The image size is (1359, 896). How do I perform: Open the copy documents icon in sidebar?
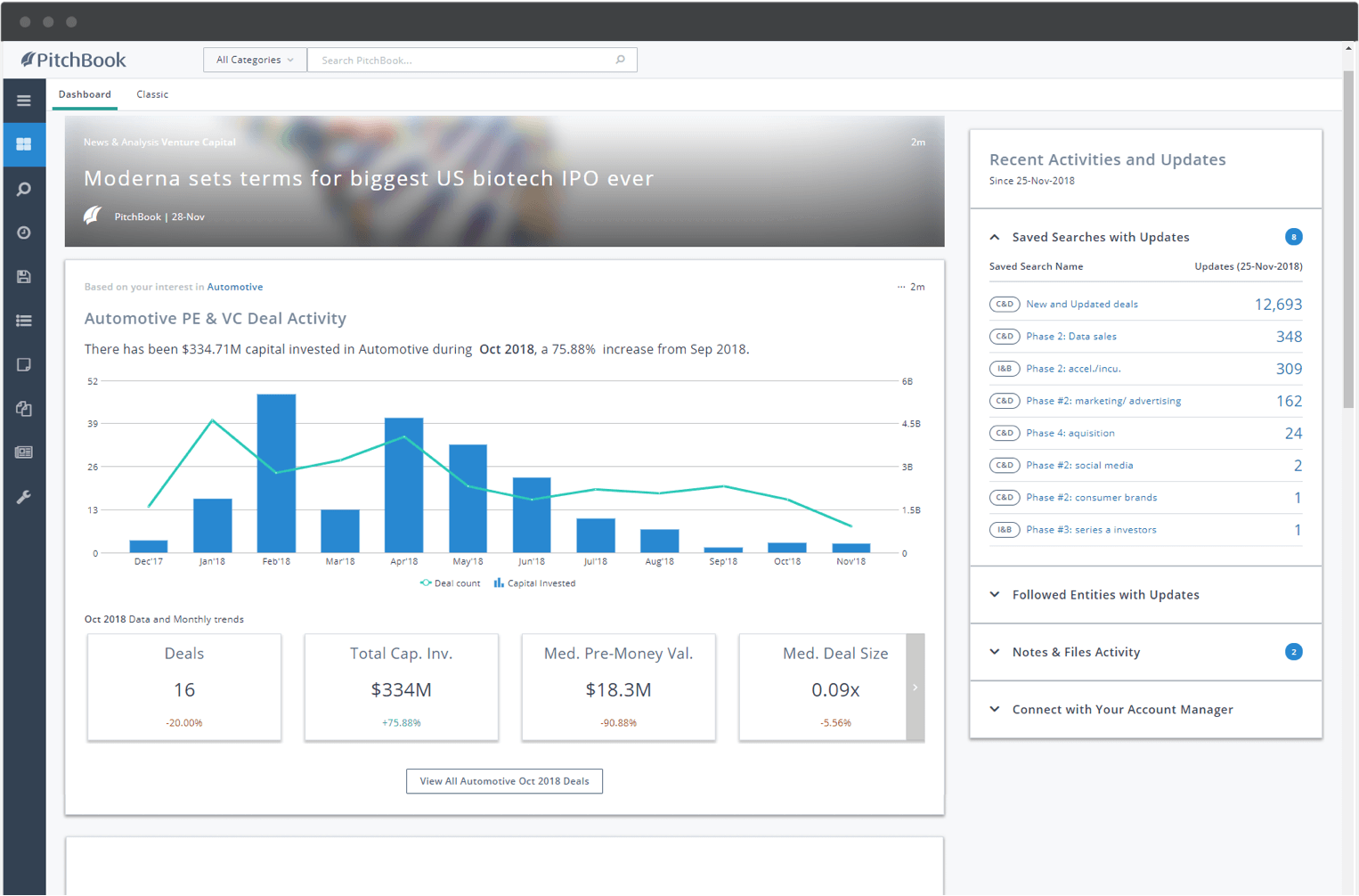tap(24, 409)
